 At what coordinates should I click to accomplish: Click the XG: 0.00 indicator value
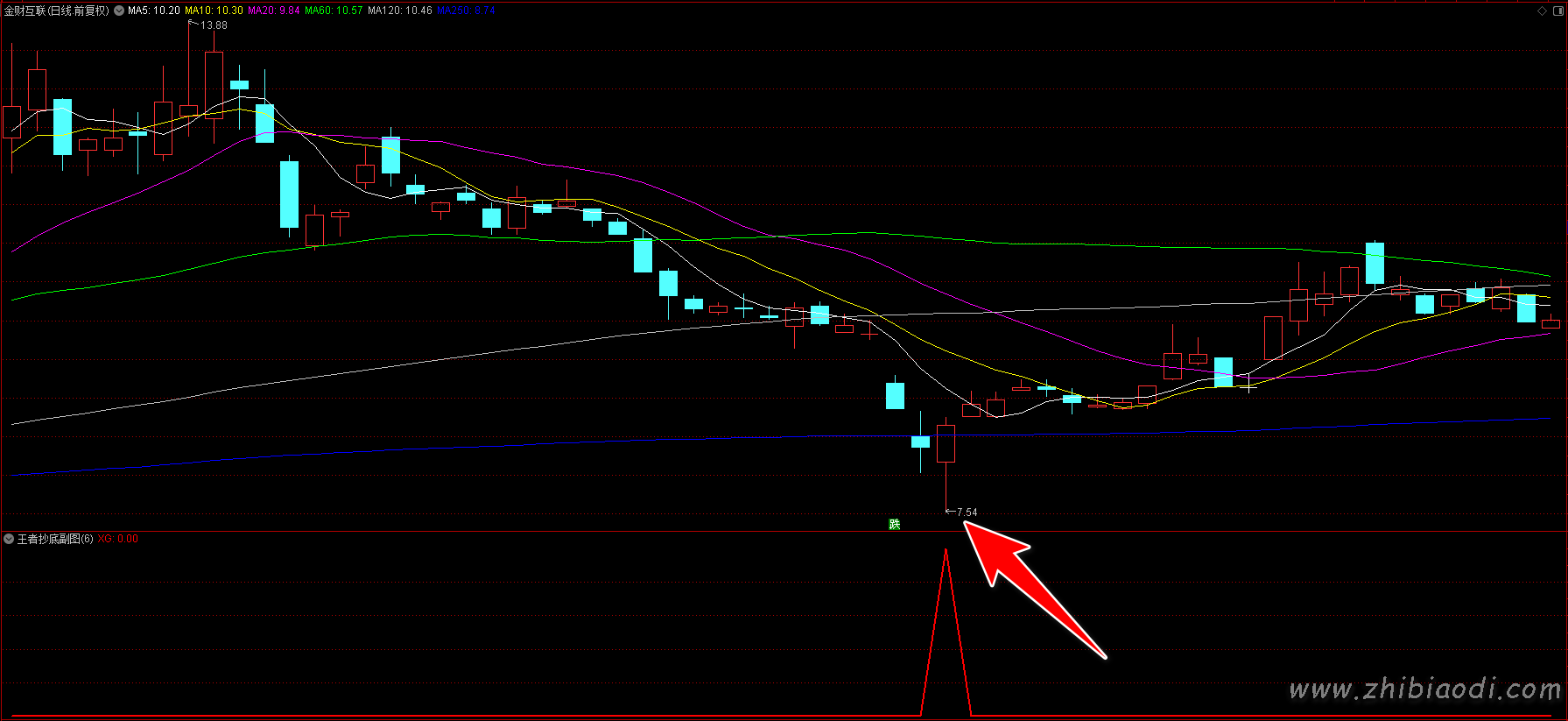click(x=118, y=539)
